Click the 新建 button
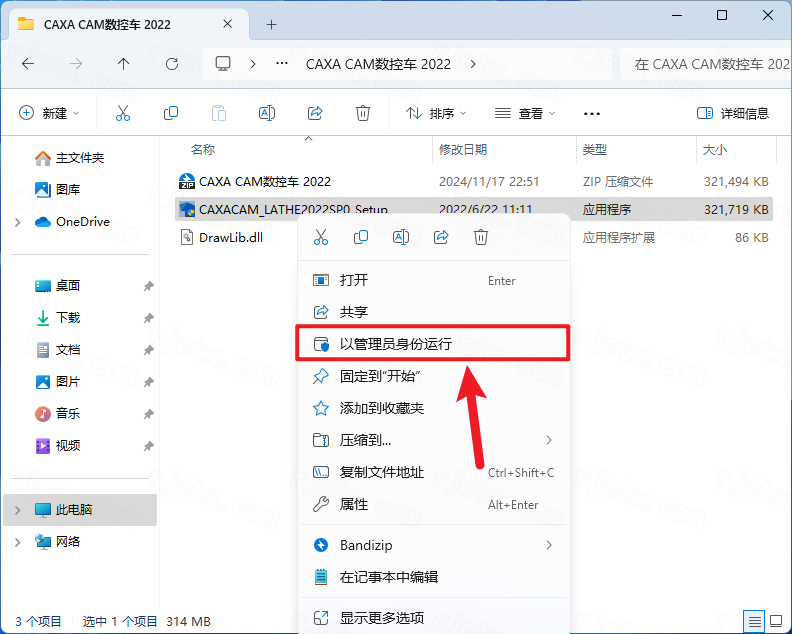The height and width of the screenshot is (634, 792). coord(49,113)
